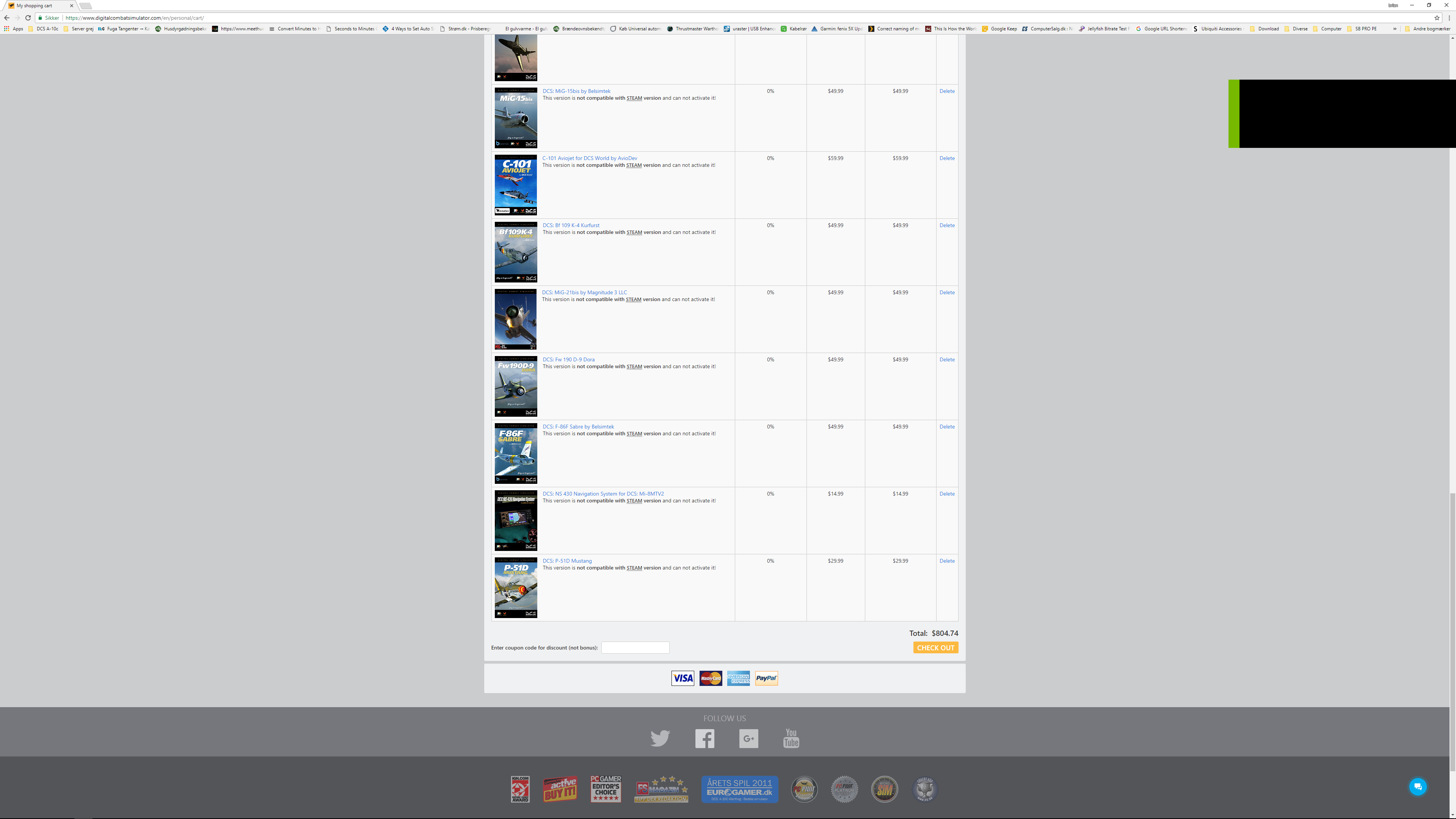This screenshot has width=1456, height=819.
Task: Delete the F-86F Sabre from the cart
Action: pos(947,427)
